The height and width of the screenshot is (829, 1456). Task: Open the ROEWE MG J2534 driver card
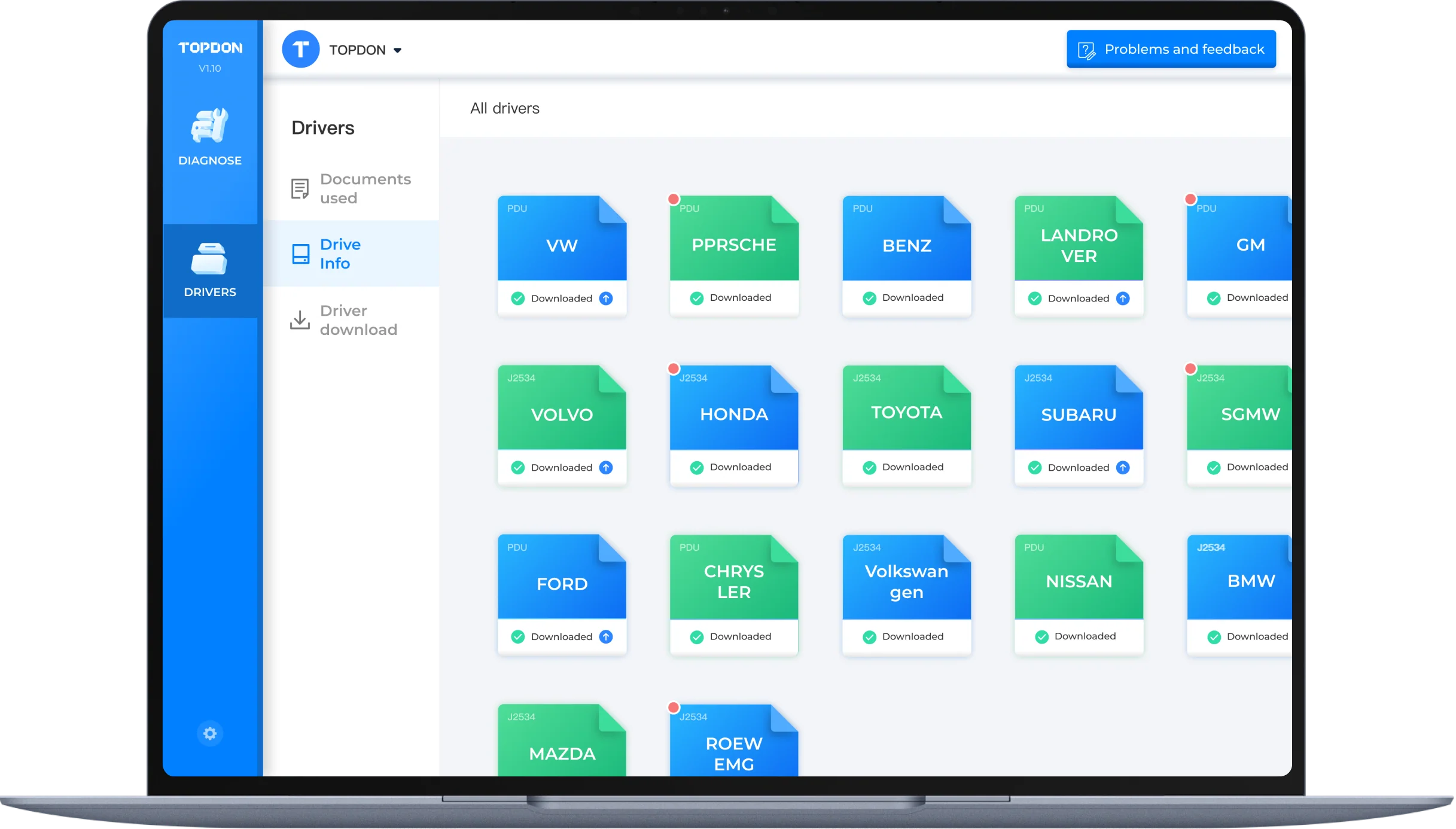point(734,740)
